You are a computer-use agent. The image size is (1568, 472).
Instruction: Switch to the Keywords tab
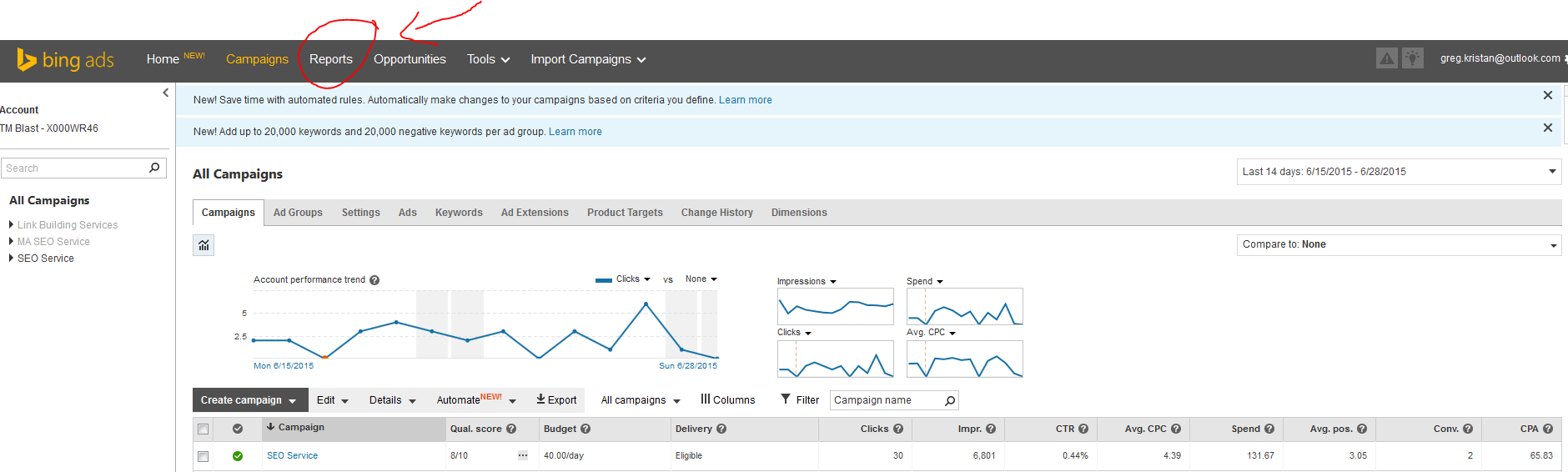click(x=459, y=213)
